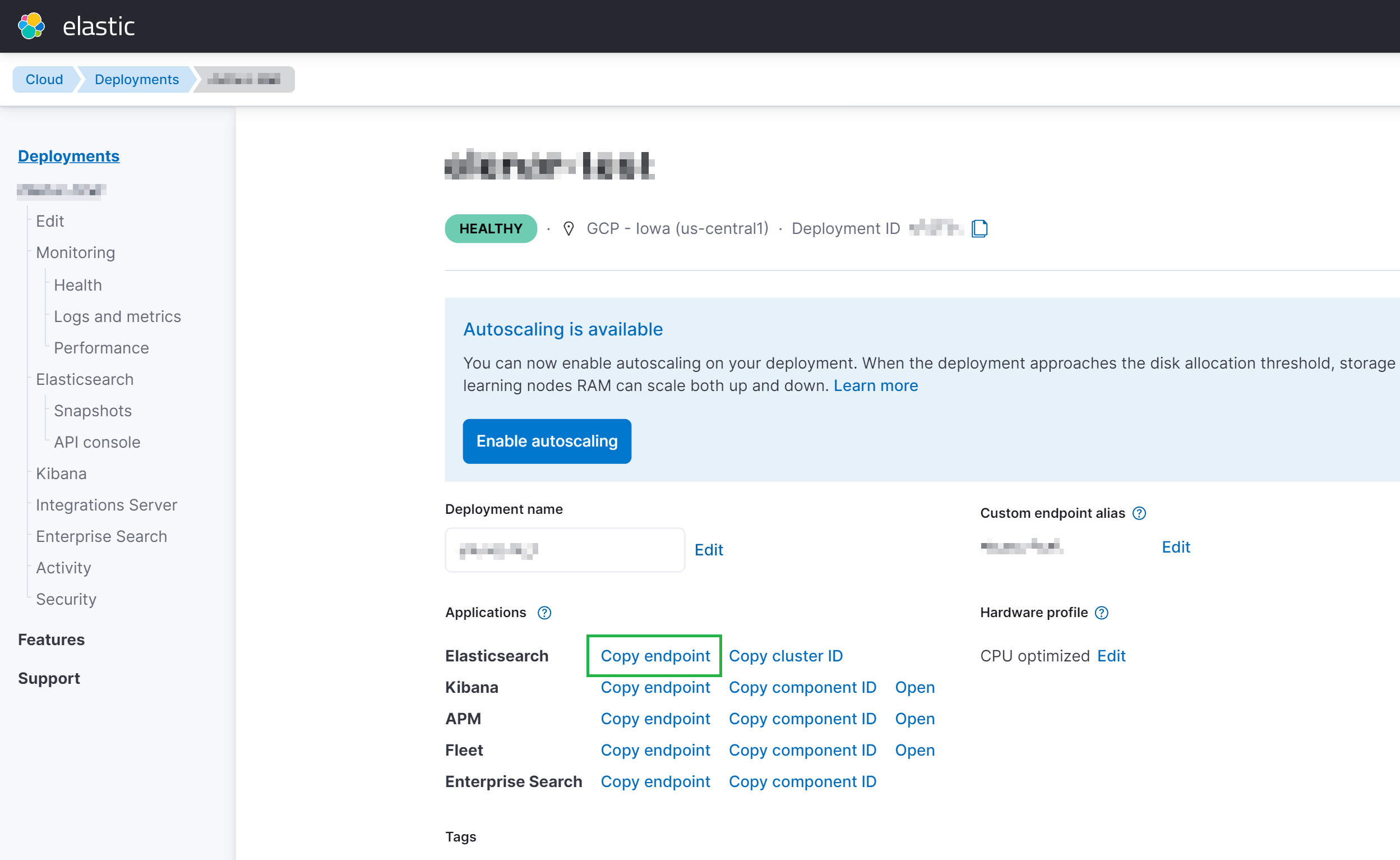The width and height of the screenshot is (1400, 860).
Task: Select the blurred deployment name in sidebar
Action: point(61,191)
